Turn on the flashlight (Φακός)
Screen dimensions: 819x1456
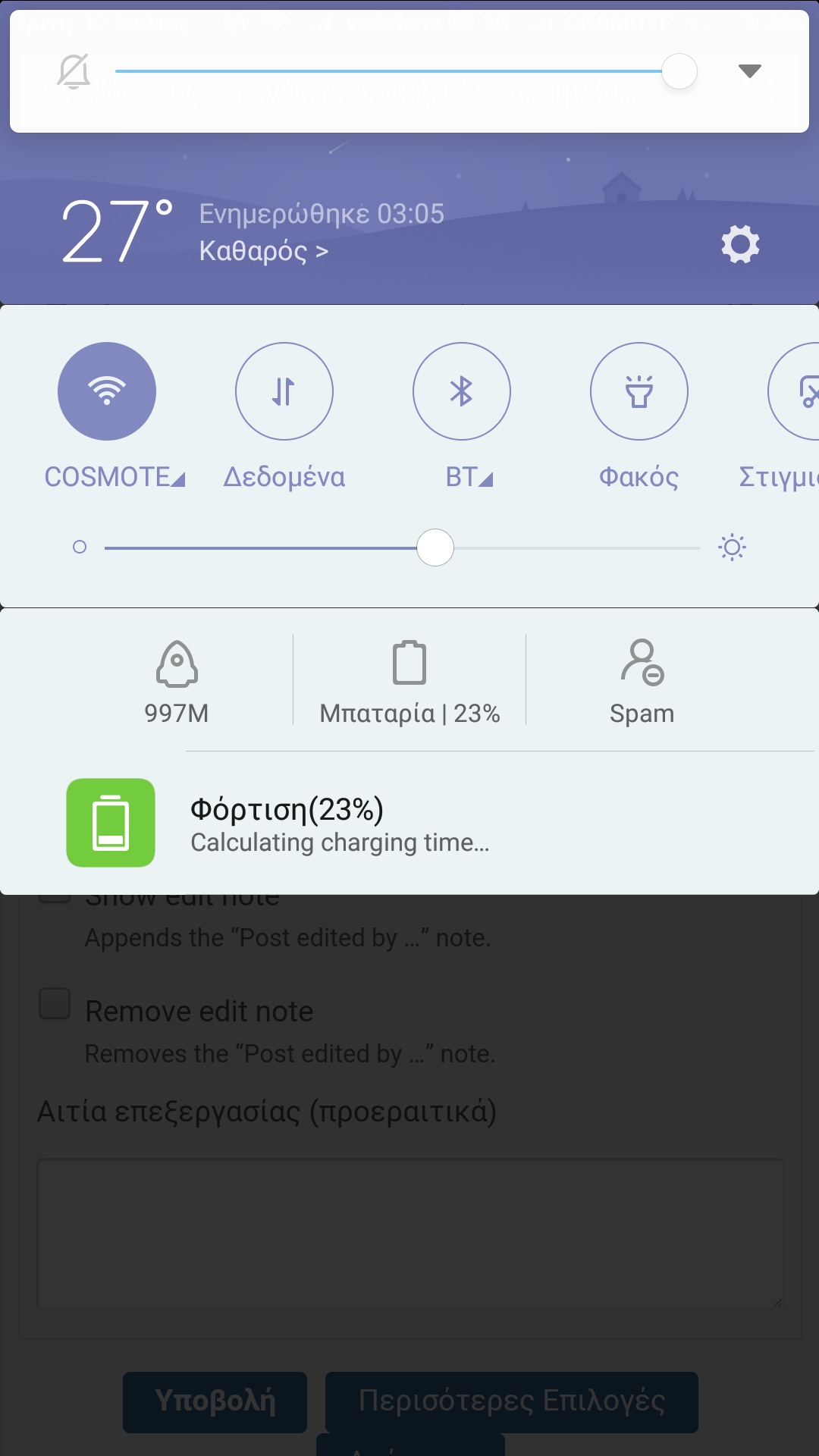pyautogui.click(x=639, y=391)
